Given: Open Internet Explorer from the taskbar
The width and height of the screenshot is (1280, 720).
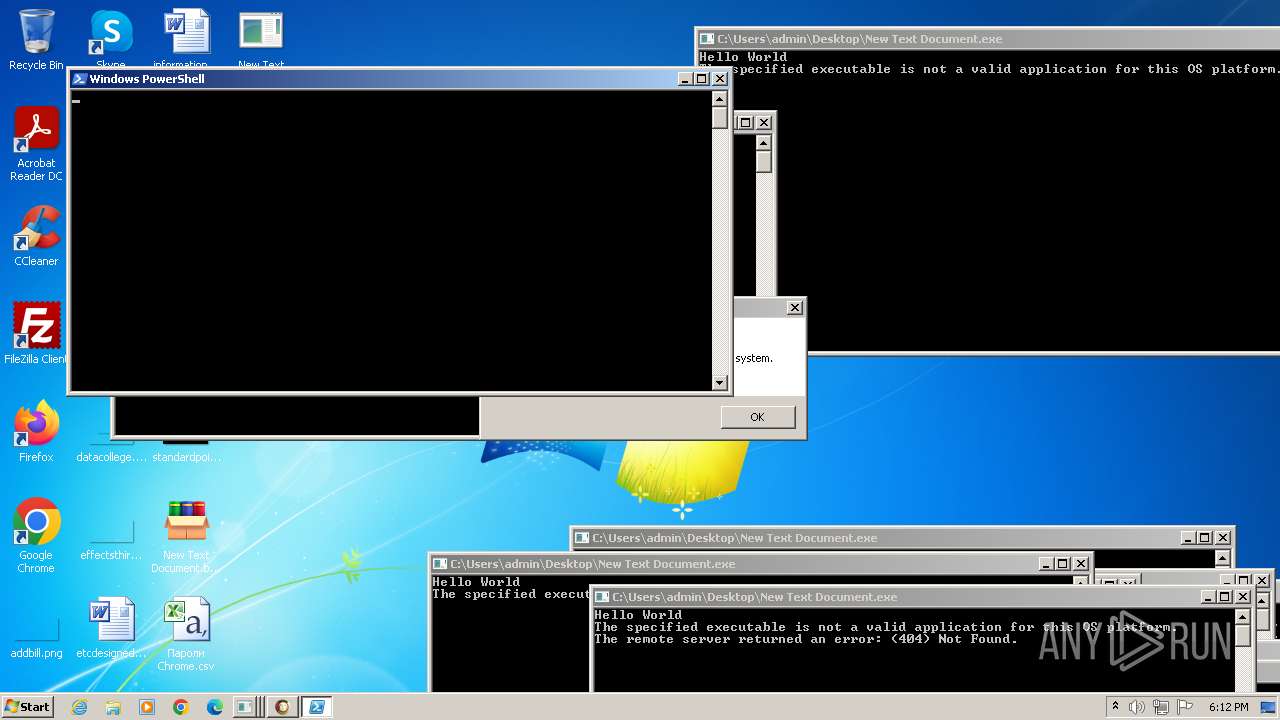Looking at the screenshot, I should pos(79,707).
